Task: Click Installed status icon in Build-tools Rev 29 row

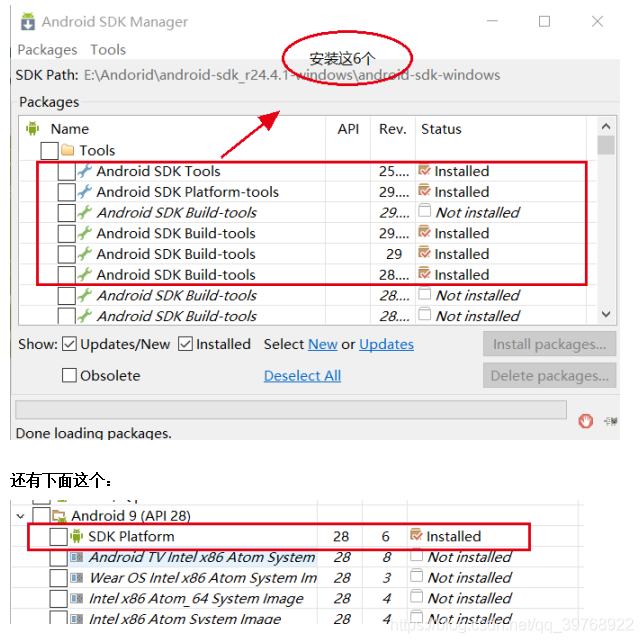Action: pos(424,253)
